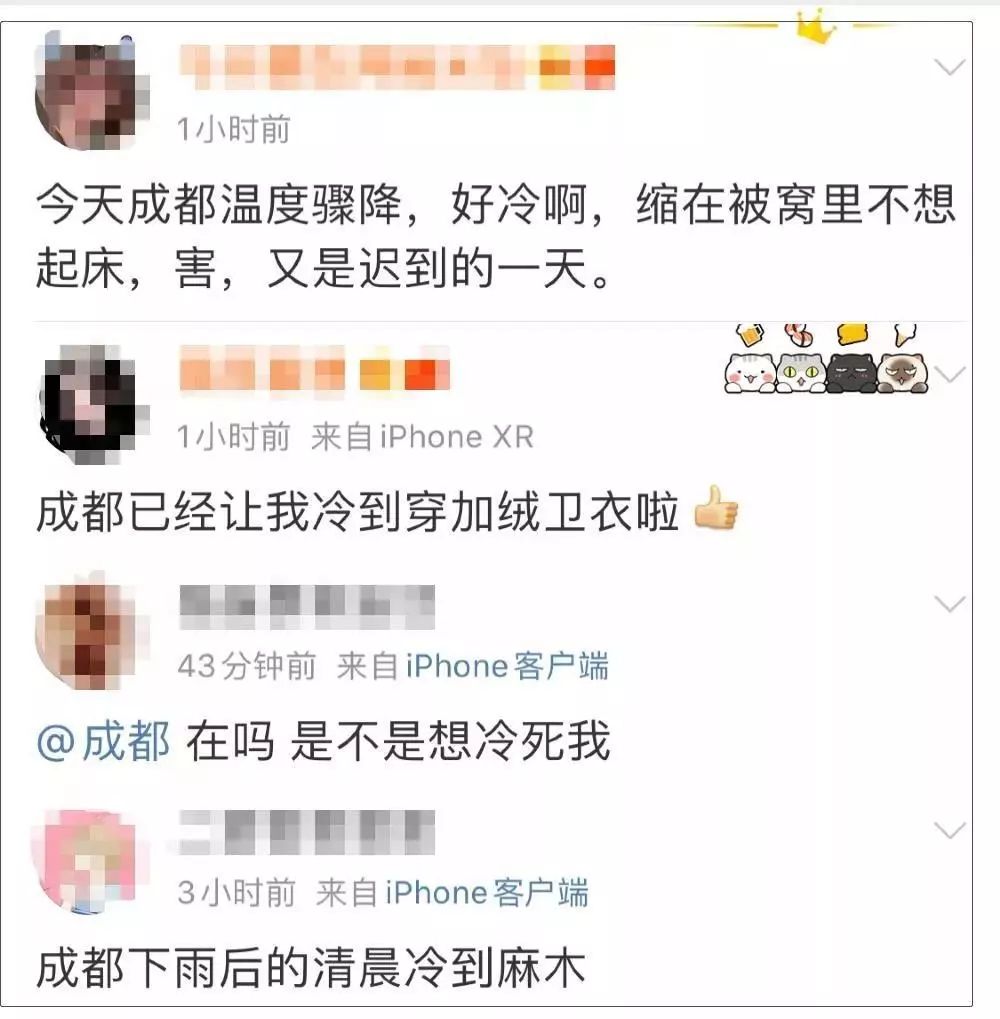Click the crown badge icon at top
Image resolution: width=1000 pixels, height=1019 pixels.
point(815,27)
